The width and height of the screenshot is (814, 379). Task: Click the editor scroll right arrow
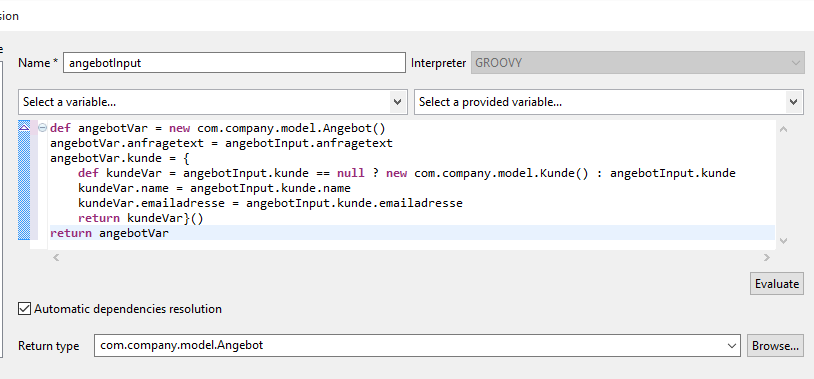767,257
